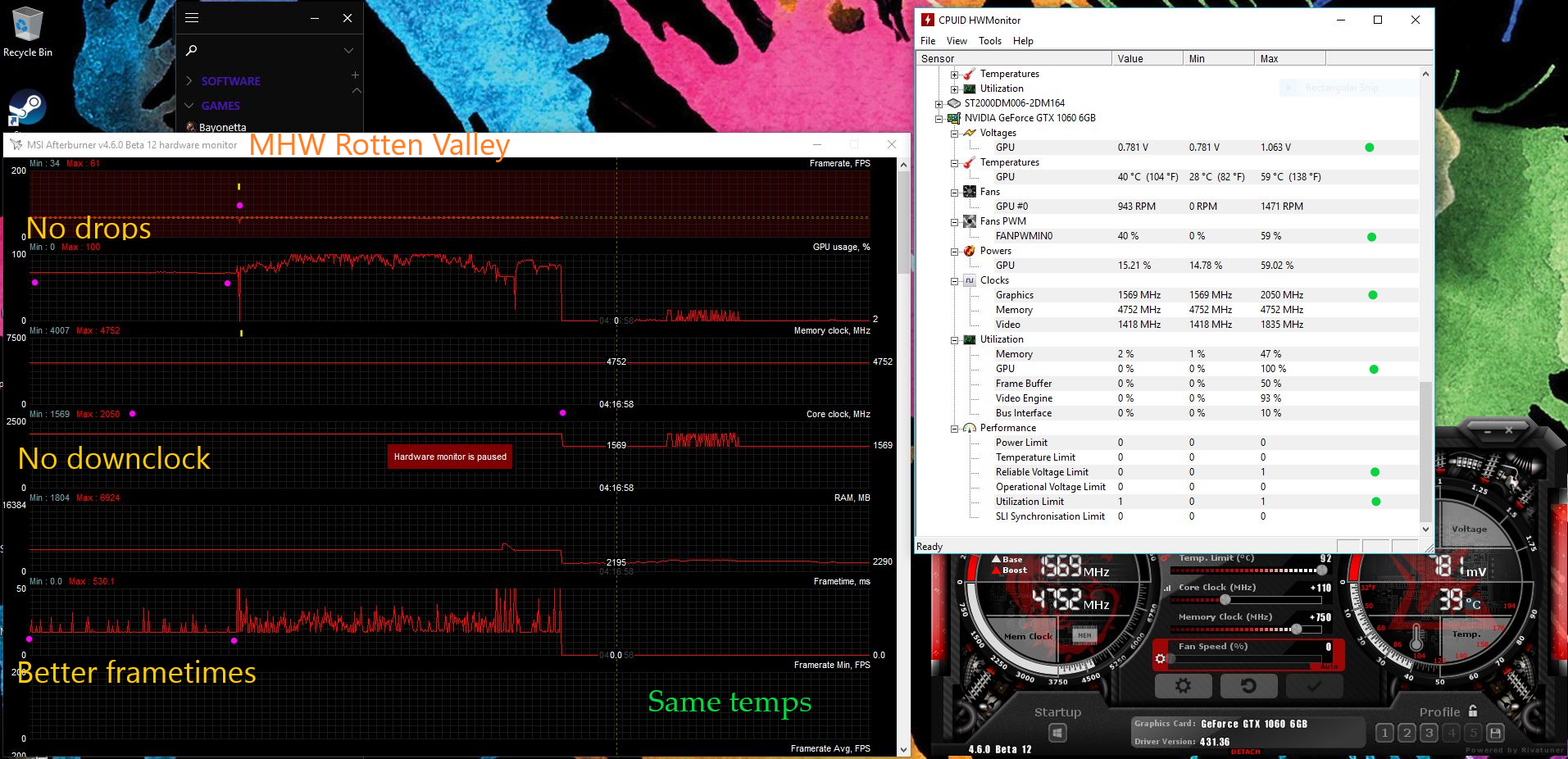Click the plus icon beside SOFTWARE
The image size is (1568, 759).
coord(355,75)
